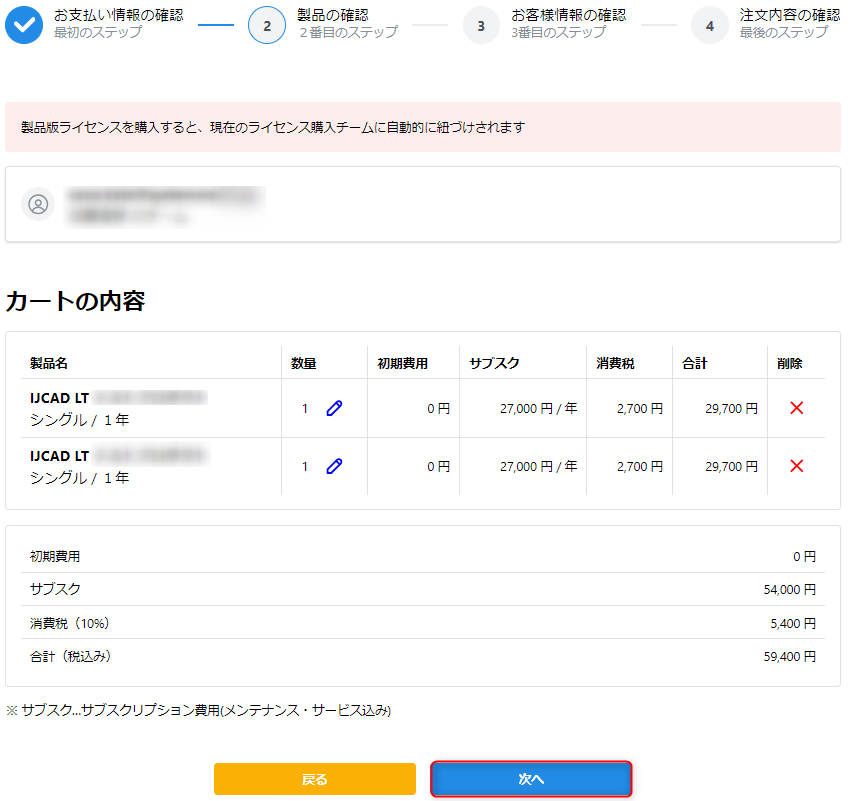Click the カートの内容 heading
The height and width of the screenshot is (801, 850).
75,301
